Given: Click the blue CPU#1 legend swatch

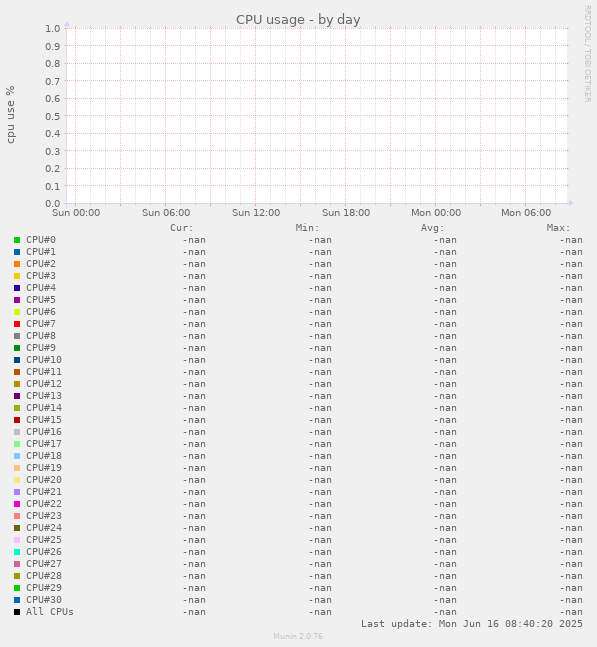Looking at the screenshot, I should coord(17,252).
